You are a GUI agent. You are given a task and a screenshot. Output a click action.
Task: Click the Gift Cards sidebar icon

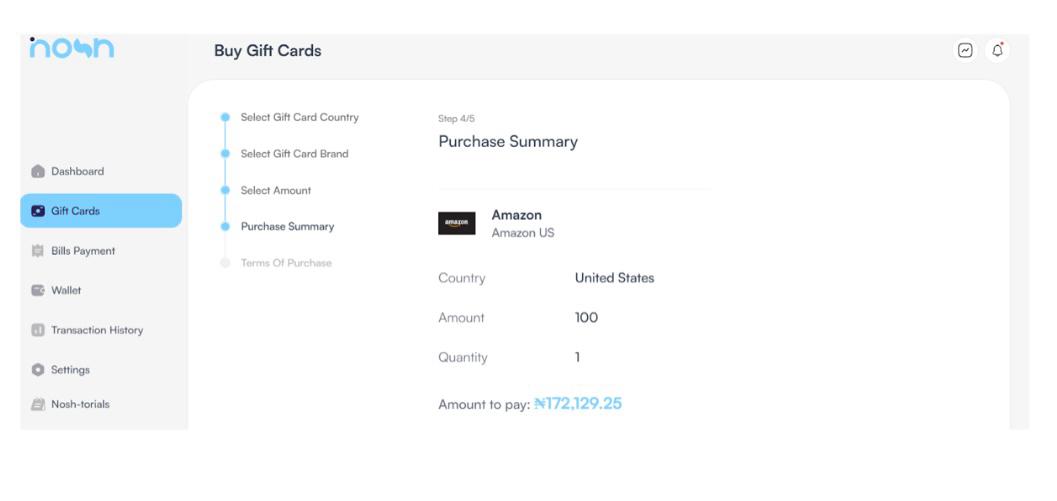point(38,211)
